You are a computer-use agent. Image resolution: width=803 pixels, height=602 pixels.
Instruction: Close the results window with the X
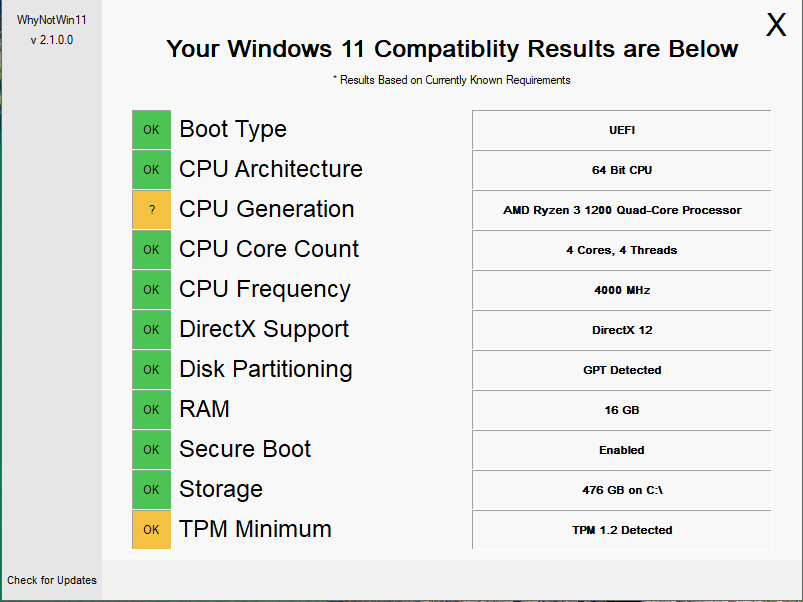click(x=776, y=25)
